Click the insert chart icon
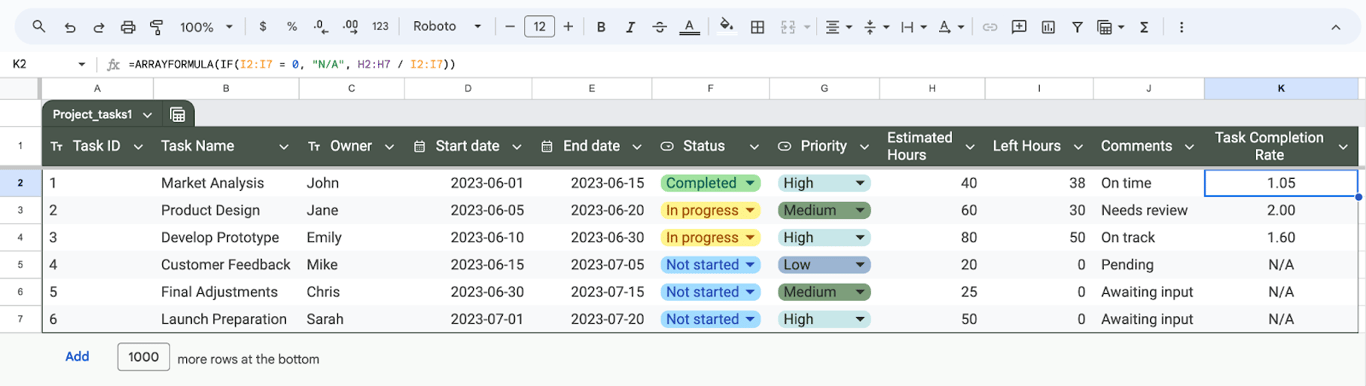This screenshot has height=386, width=1366. pyautogui.click(x=1048, y=27)
